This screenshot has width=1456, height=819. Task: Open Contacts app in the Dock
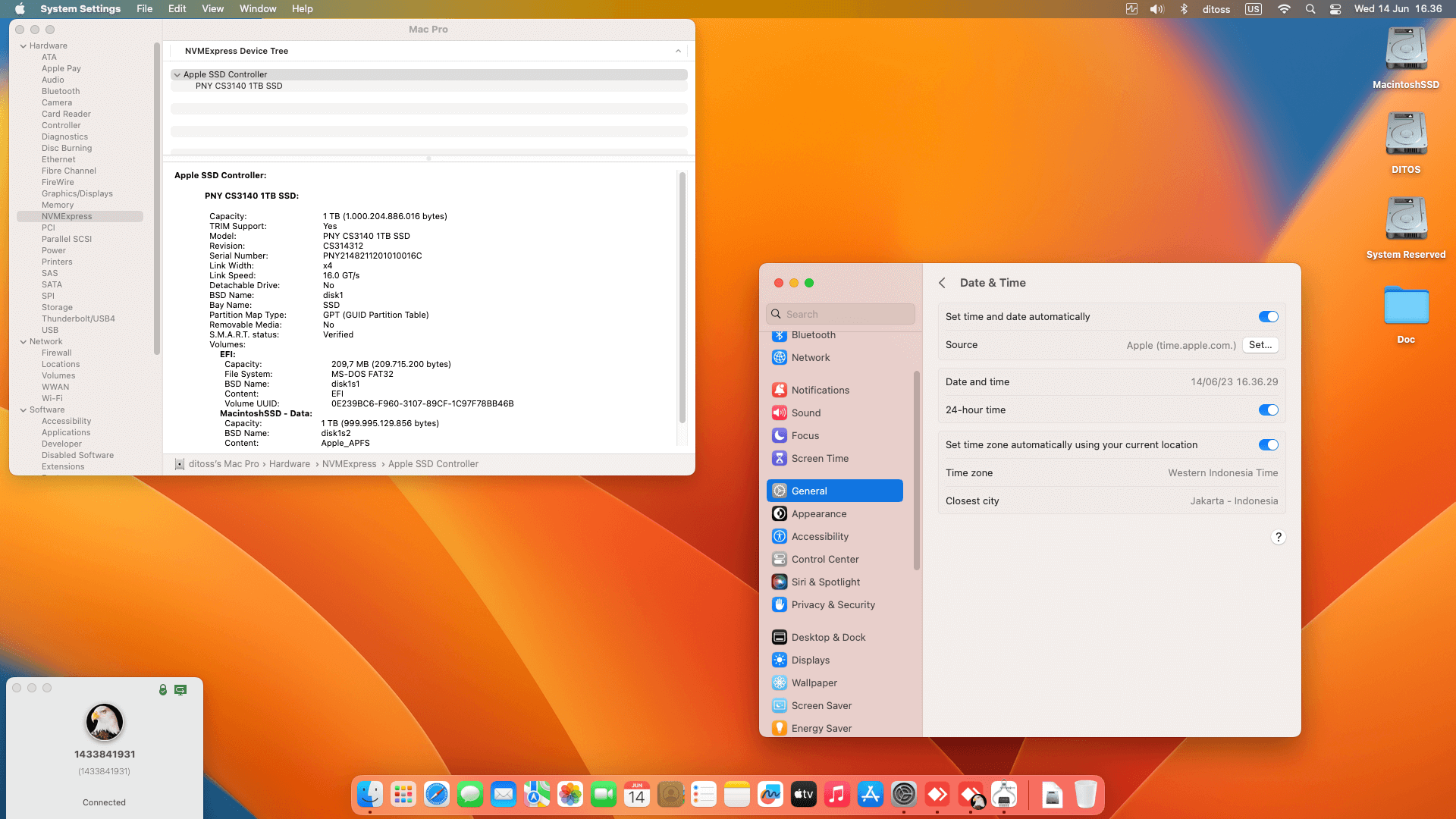coord(670,795)
